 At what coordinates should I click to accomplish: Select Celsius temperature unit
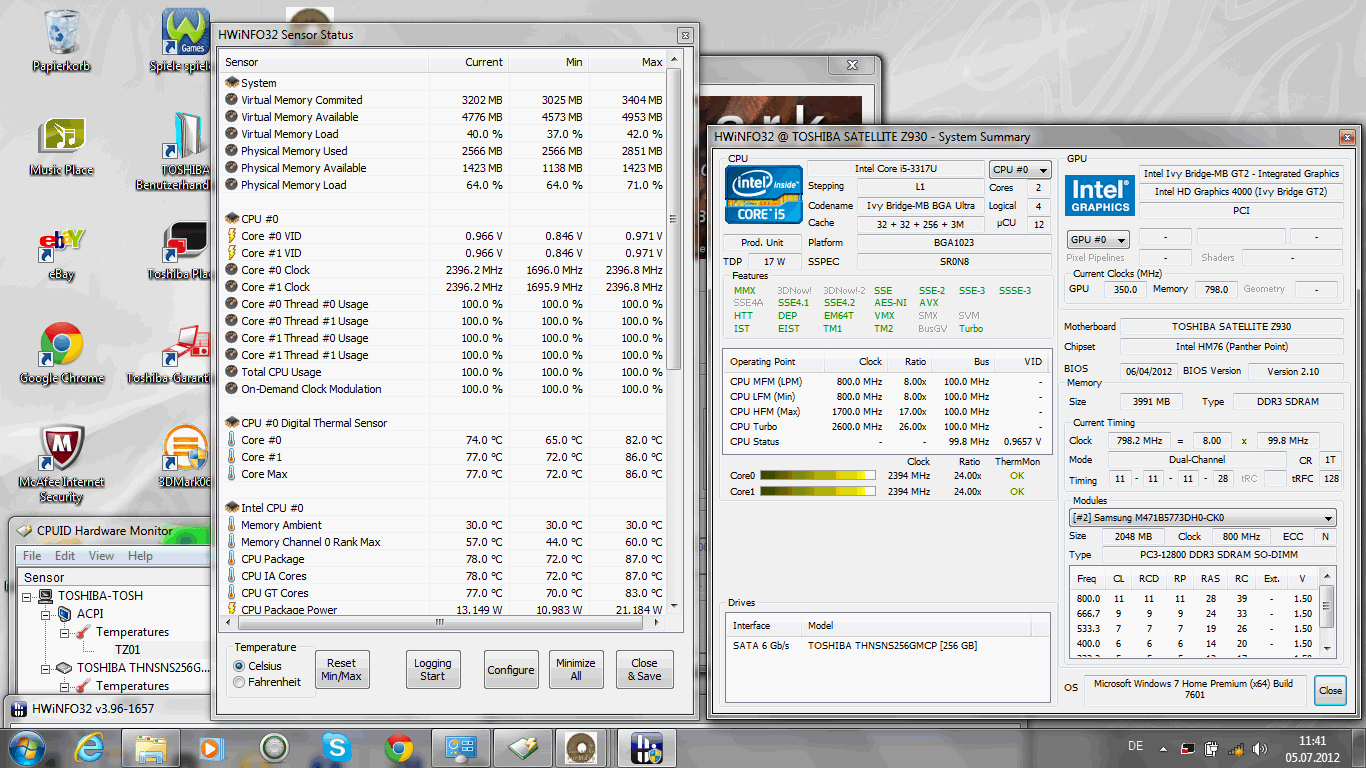[239, 666]
